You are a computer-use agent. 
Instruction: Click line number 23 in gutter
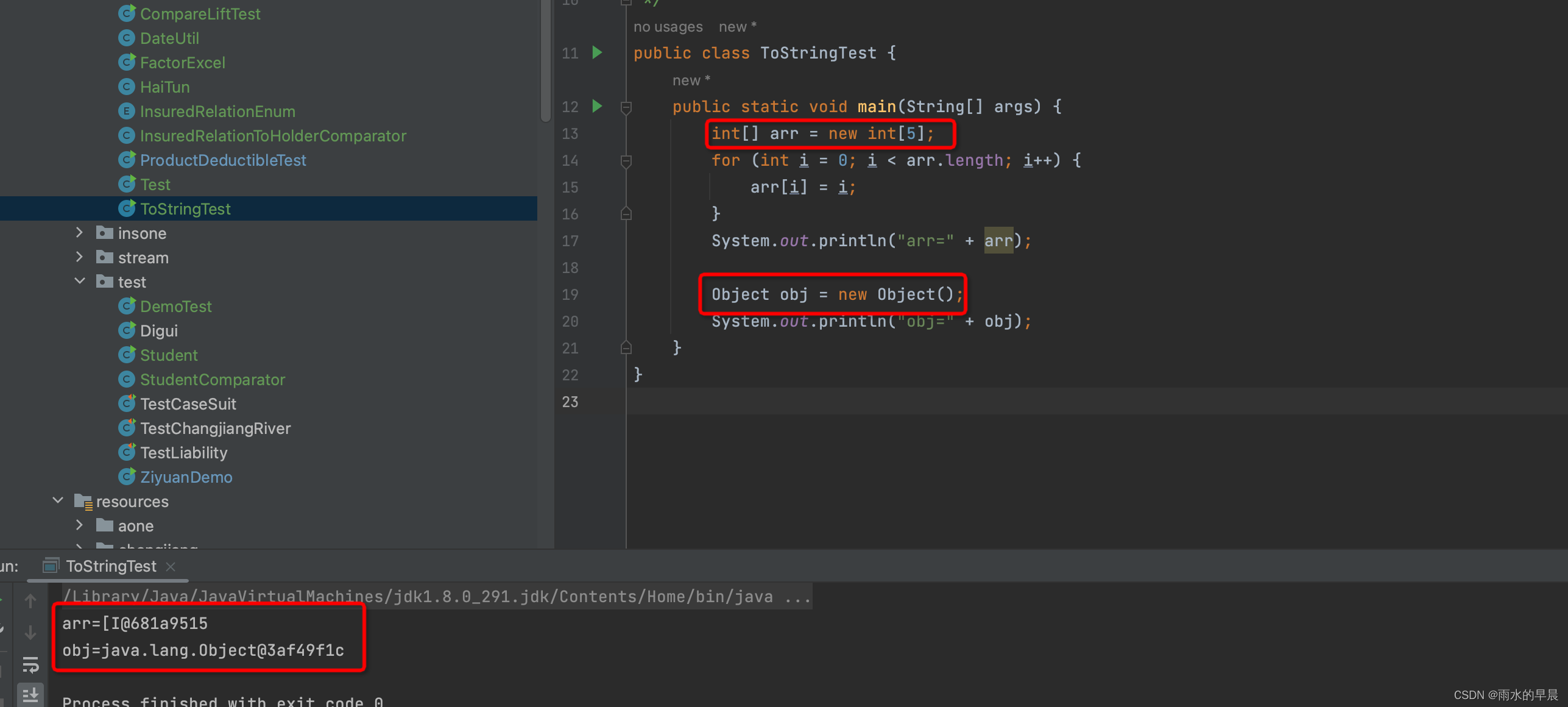point(570,402)
